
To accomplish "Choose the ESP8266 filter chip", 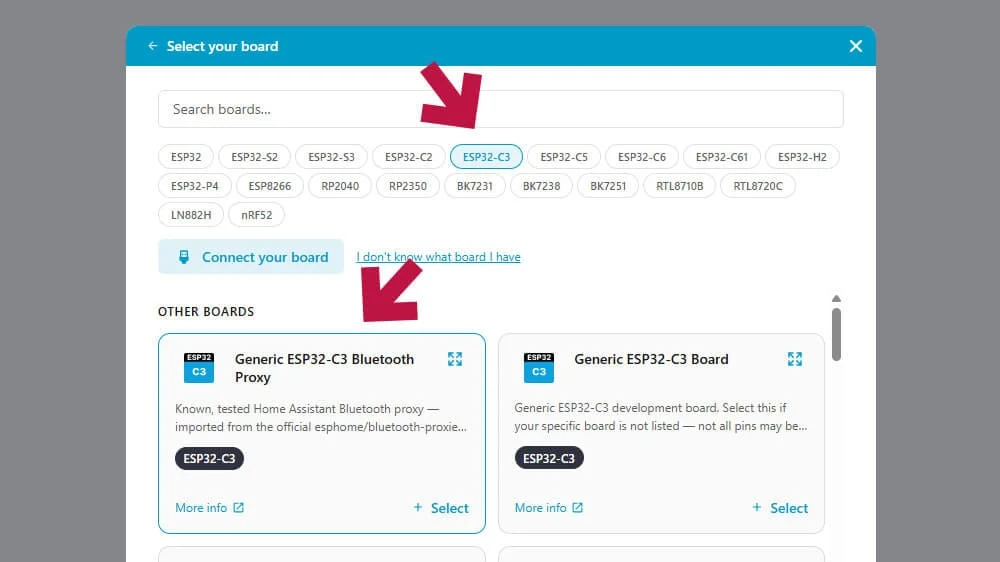I will coord(270,186).
